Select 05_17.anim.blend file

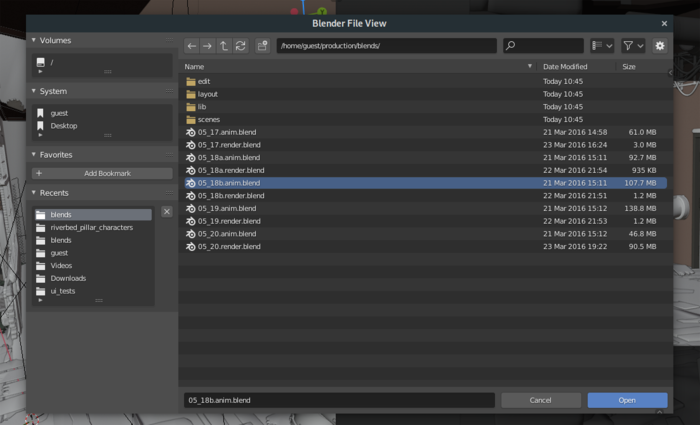(425, 132)
